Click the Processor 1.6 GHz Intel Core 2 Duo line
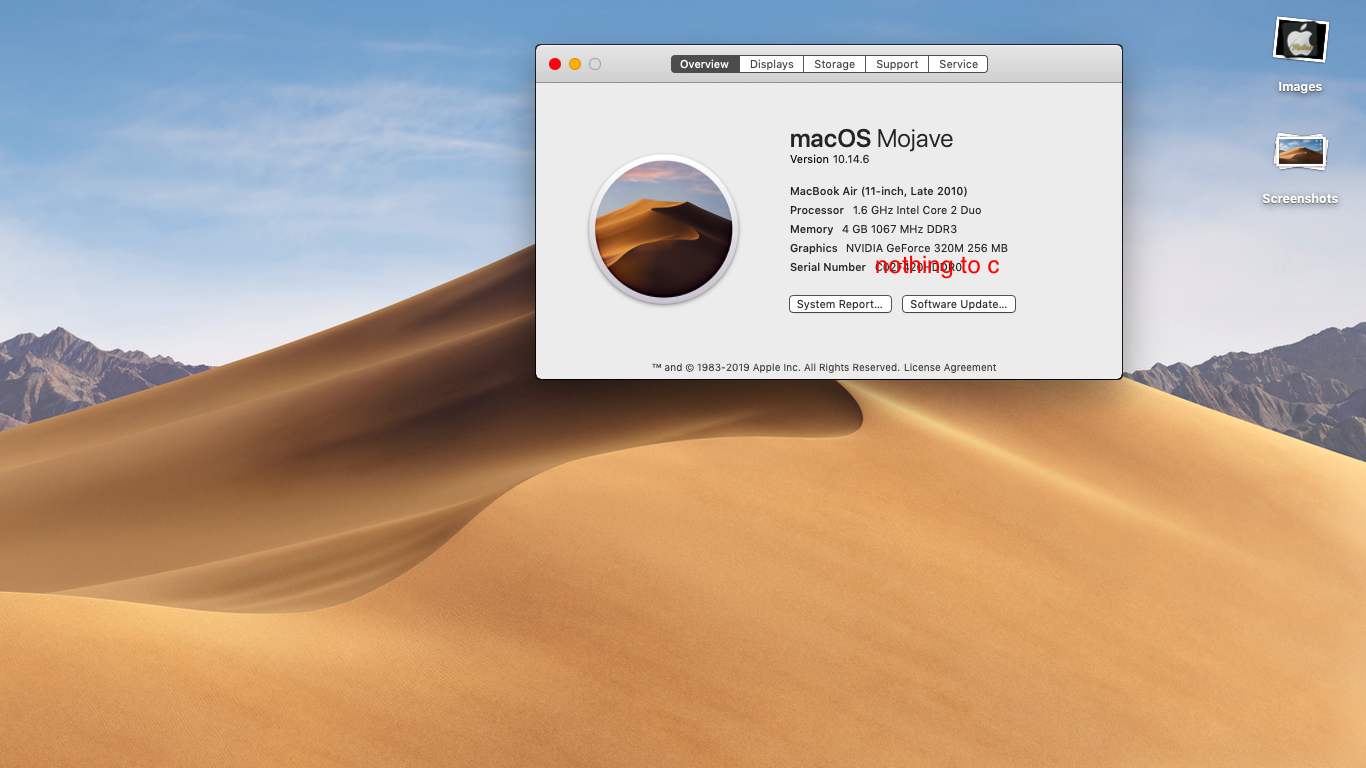The width and height of the screenshot is (1366, 768). click(886, 210)
